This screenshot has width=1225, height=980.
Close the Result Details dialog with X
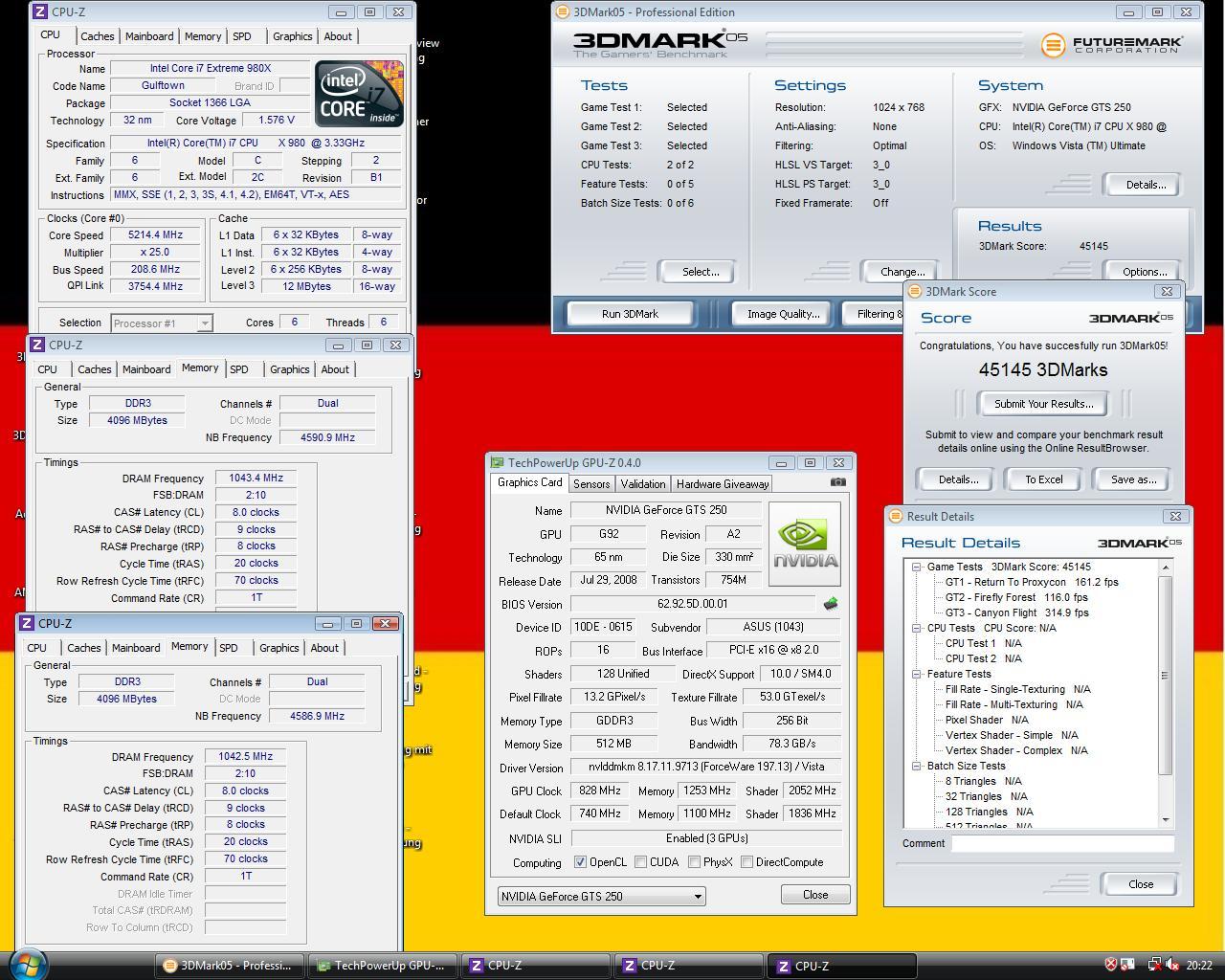(1175, 516)
